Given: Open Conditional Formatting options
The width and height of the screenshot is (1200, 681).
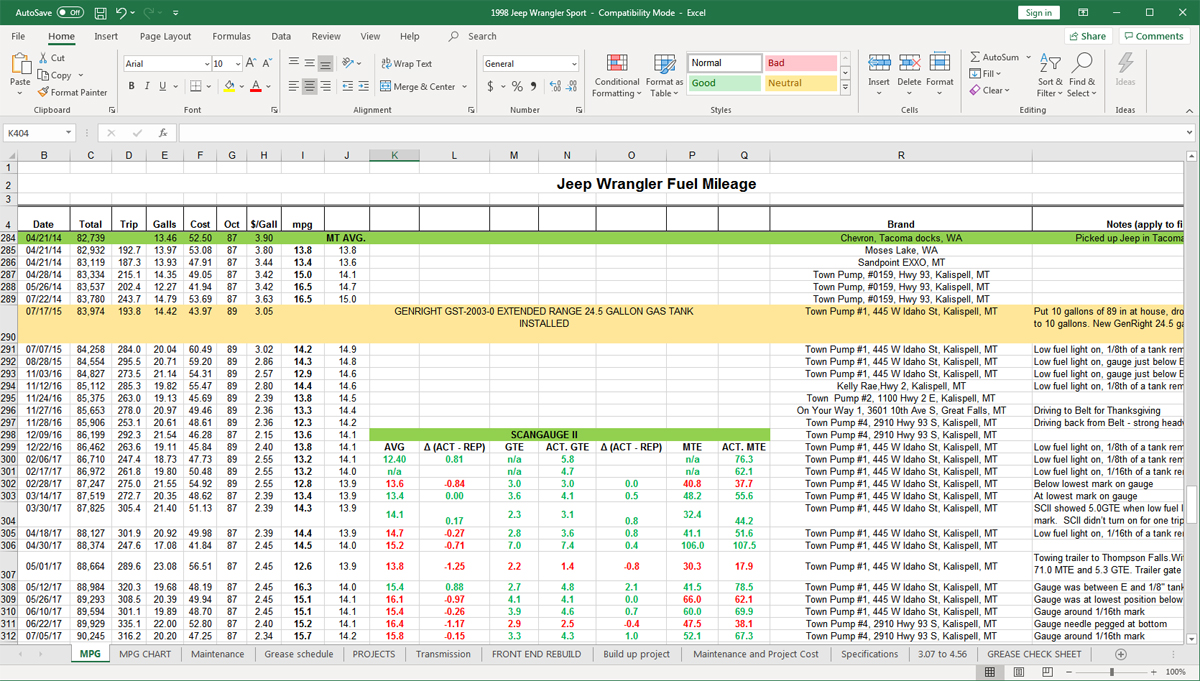Looking at the screenshot, I should click(617, 75).
